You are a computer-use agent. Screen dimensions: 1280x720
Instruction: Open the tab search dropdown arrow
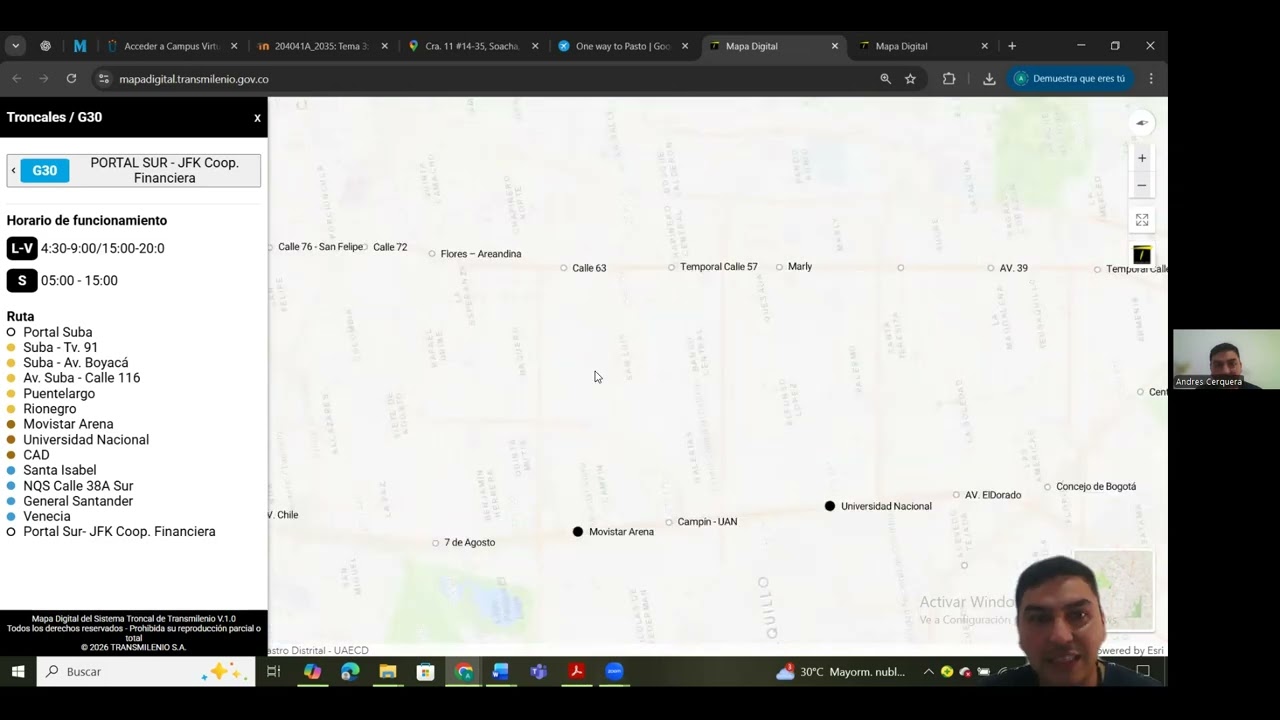coord(15,46)
